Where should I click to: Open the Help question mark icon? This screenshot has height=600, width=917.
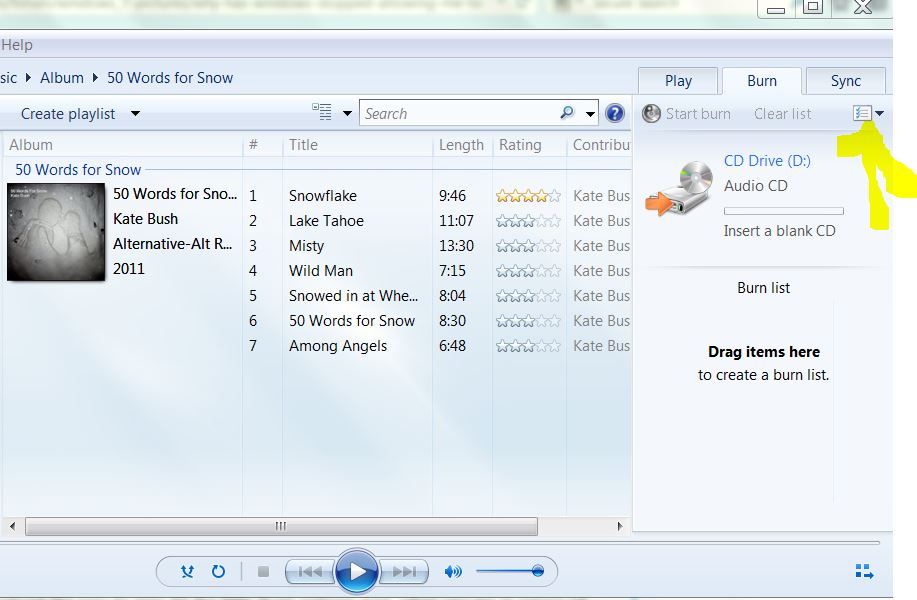pos(615,113)
